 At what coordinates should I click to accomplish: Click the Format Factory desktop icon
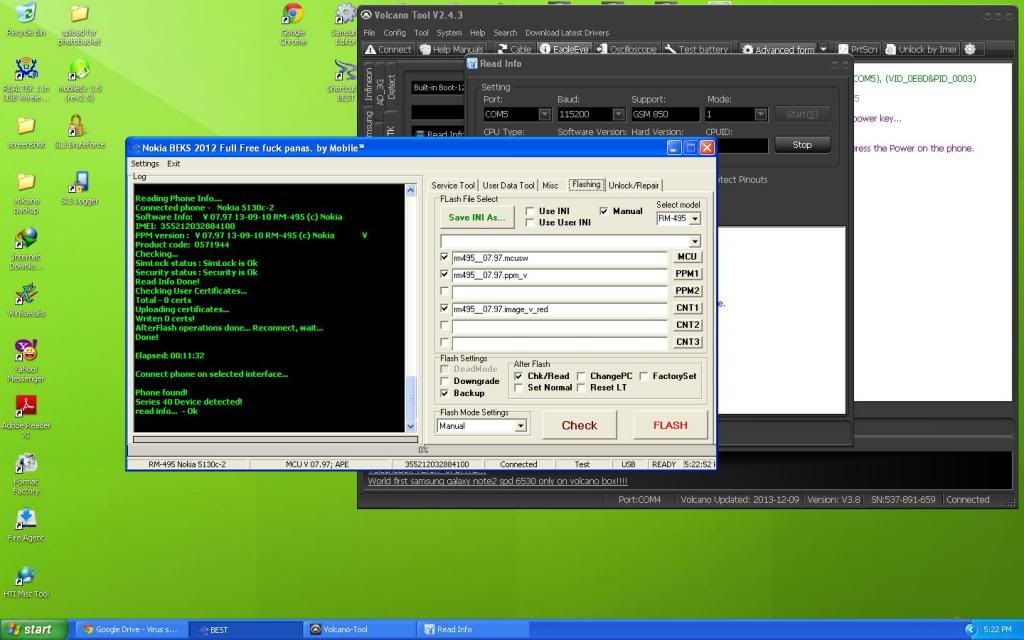pyautogui.click(x=26, y=474)
